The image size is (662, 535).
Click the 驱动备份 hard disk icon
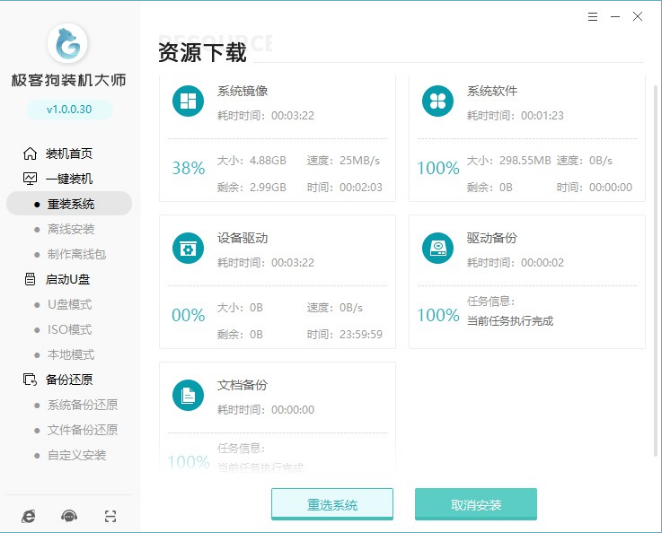tap(437, 248)
